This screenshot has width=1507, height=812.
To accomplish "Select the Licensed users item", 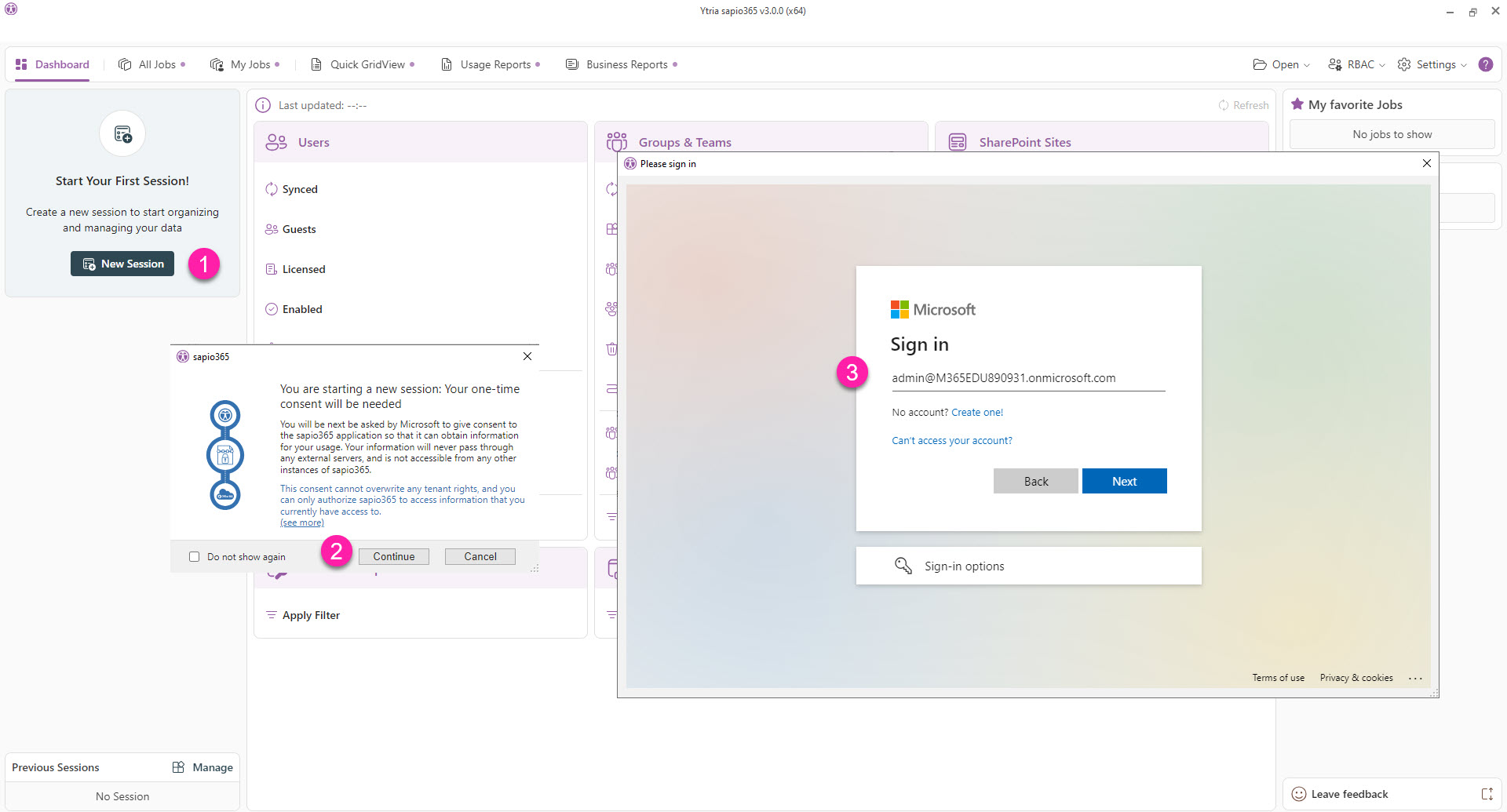I will pos(303,269).
